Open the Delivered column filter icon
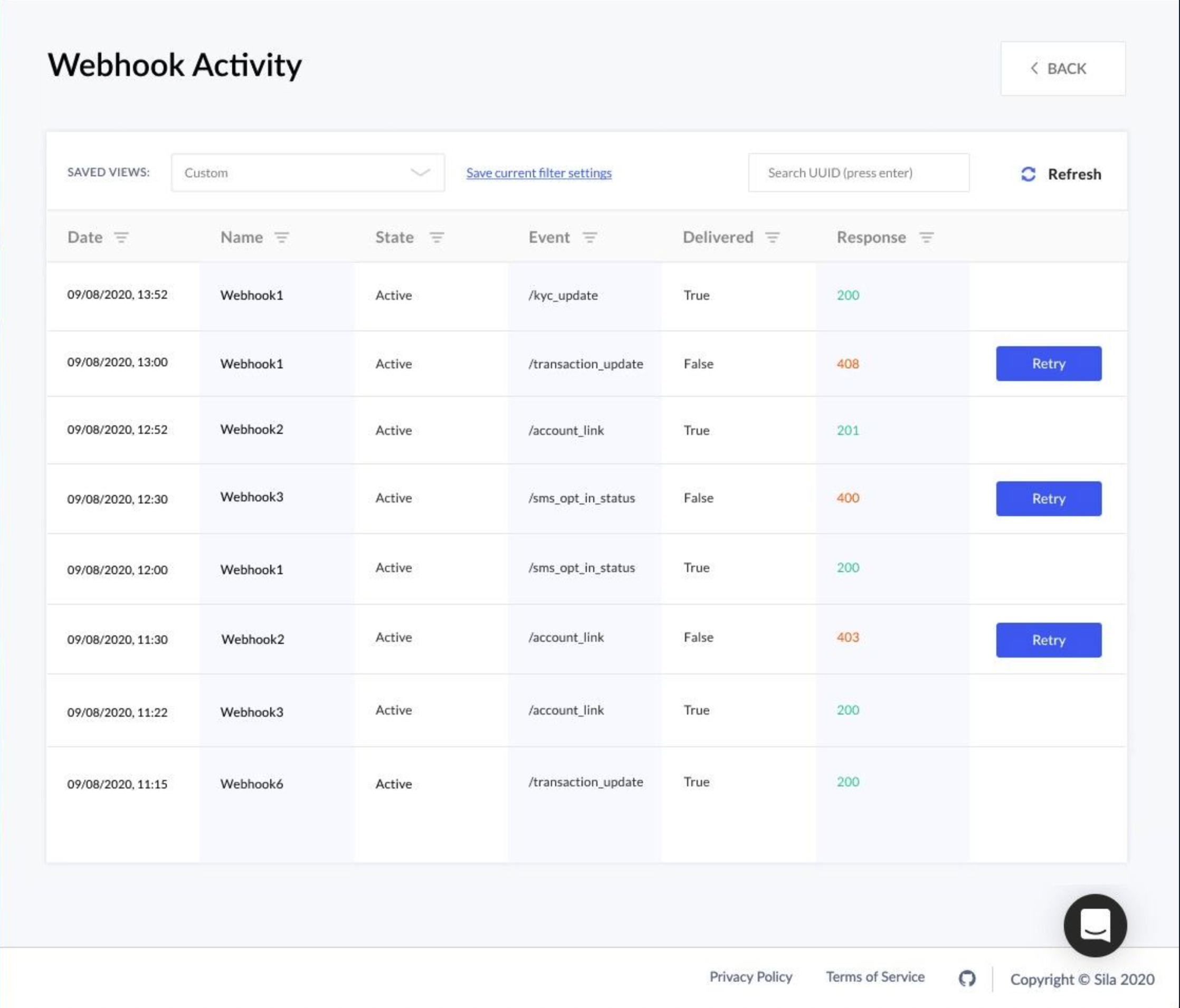 [772, 237]
